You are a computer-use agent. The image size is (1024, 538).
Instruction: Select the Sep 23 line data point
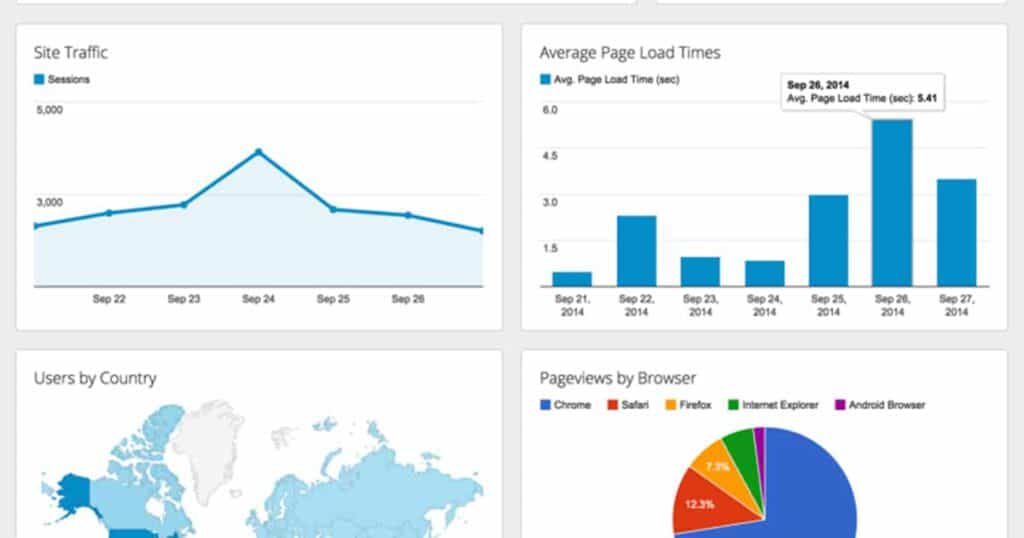(x=184, y=204)
